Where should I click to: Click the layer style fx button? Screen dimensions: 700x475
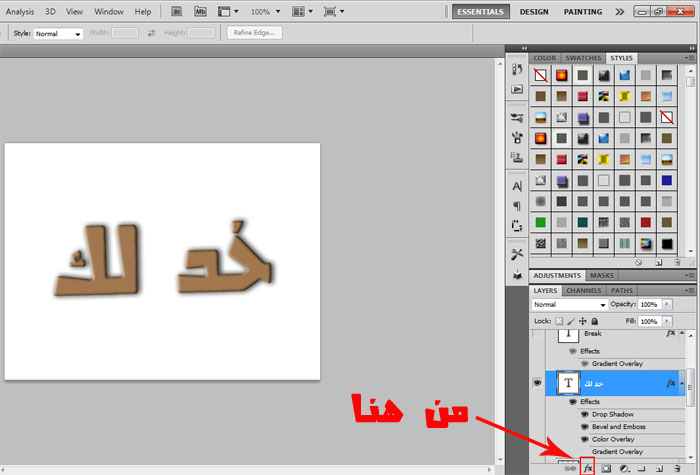[x=588, y=467]
